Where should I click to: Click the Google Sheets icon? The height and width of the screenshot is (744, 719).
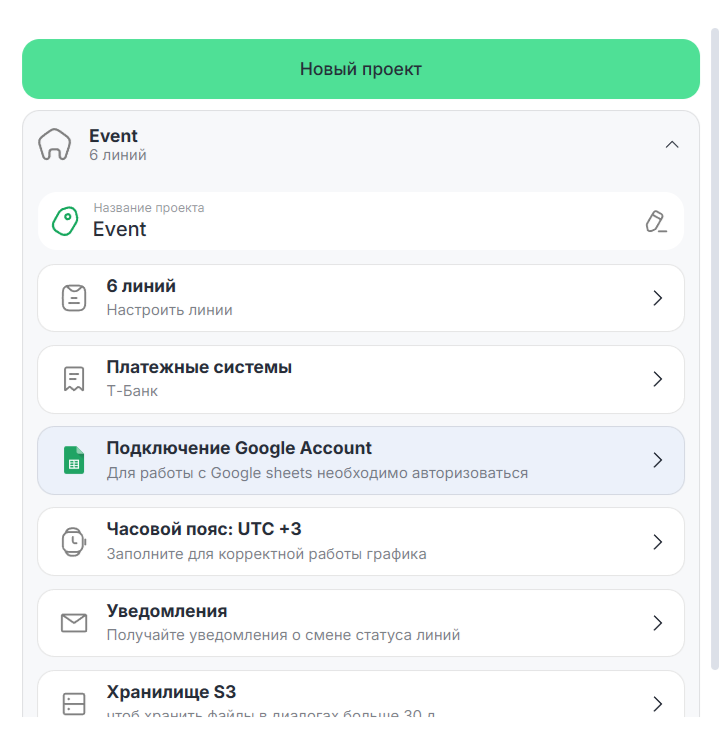(74, 461)
